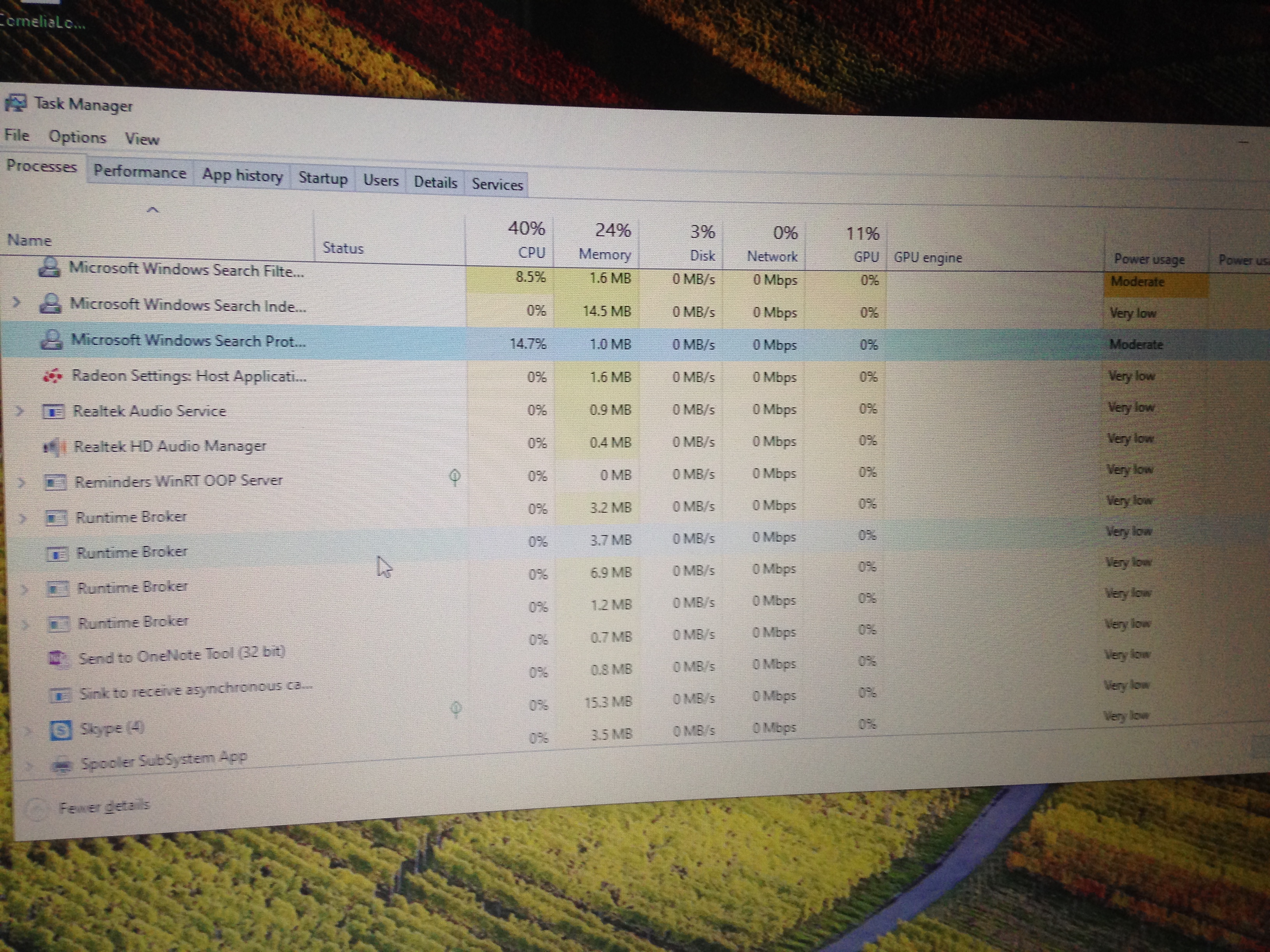1270x952 pixels.
Task: Click the Skype process icon
Action: [x=61, y=730]
